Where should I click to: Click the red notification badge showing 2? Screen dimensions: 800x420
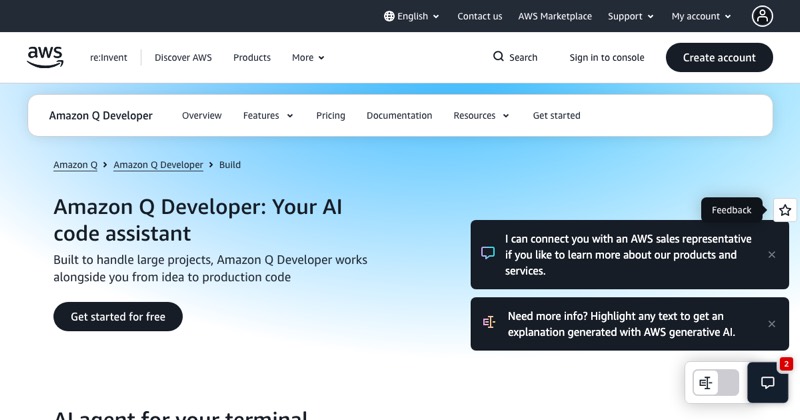click(786, 364)
